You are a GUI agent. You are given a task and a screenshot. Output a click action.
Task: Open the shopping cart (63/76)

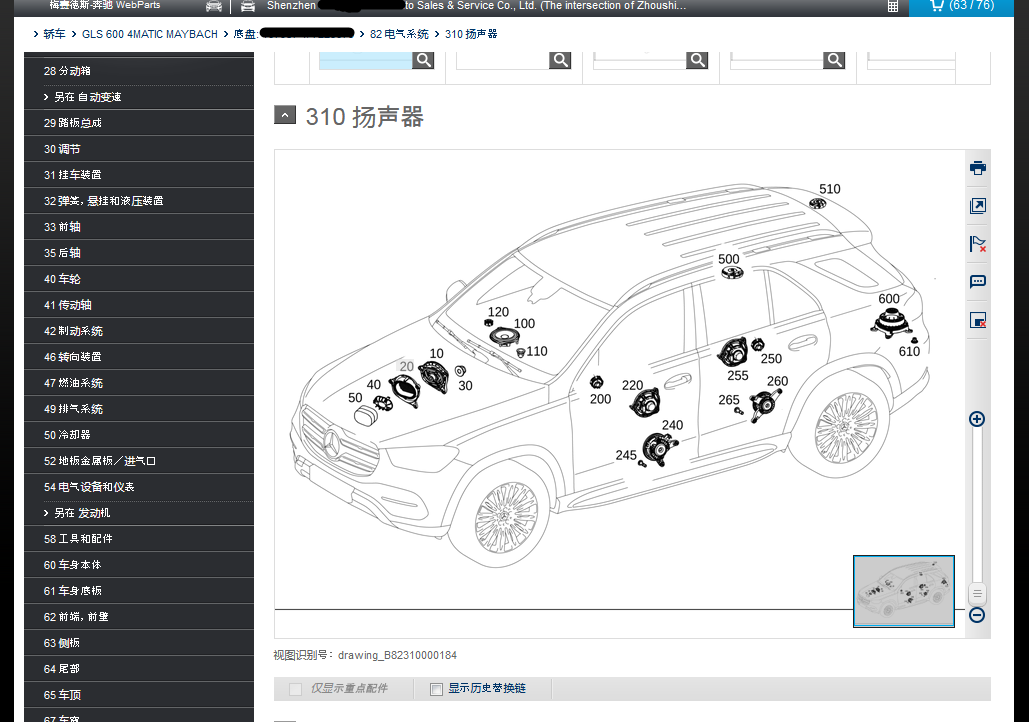960,6
